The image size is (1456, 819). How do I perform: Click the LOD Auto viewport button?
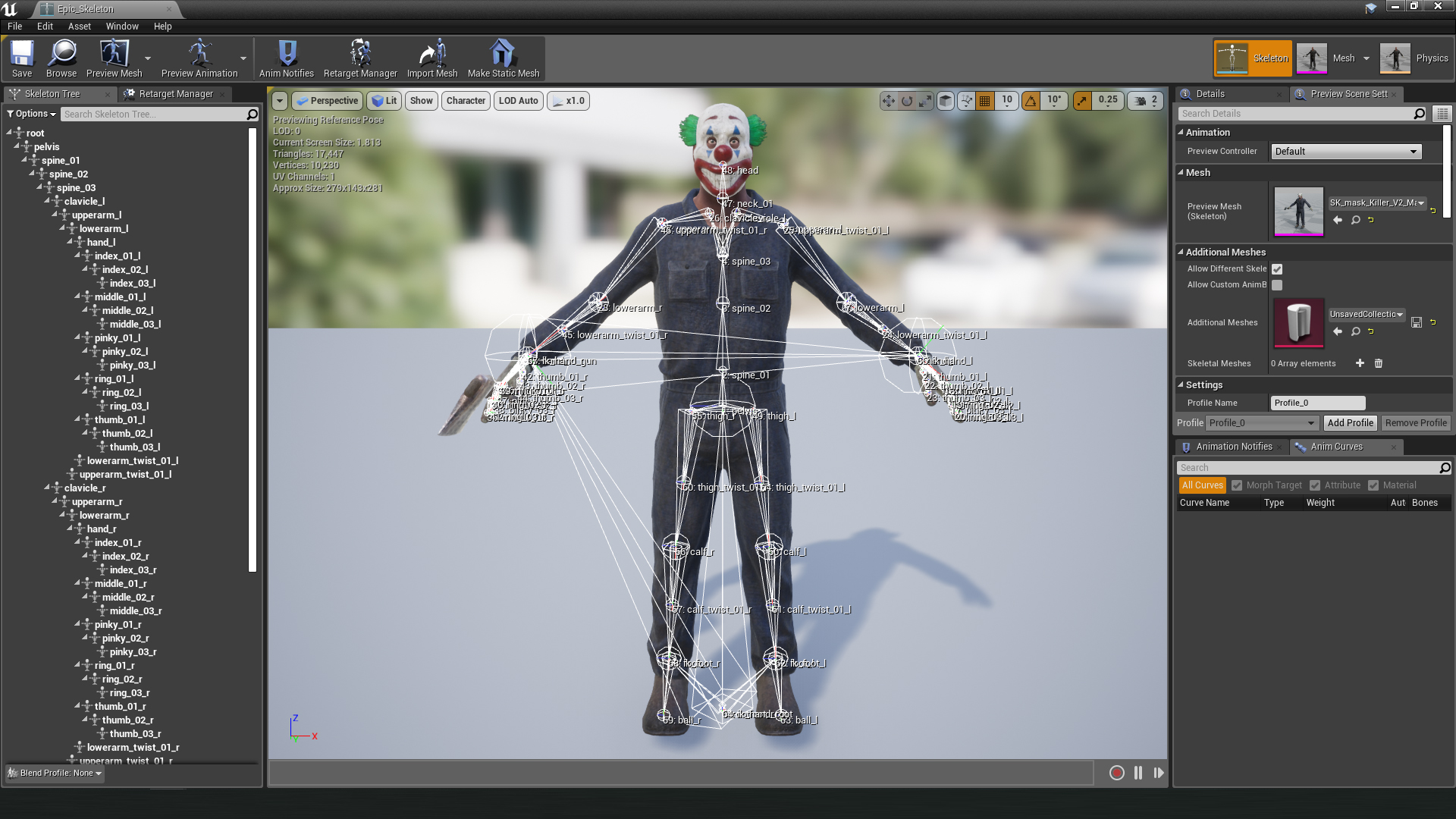tap(519, 101)
